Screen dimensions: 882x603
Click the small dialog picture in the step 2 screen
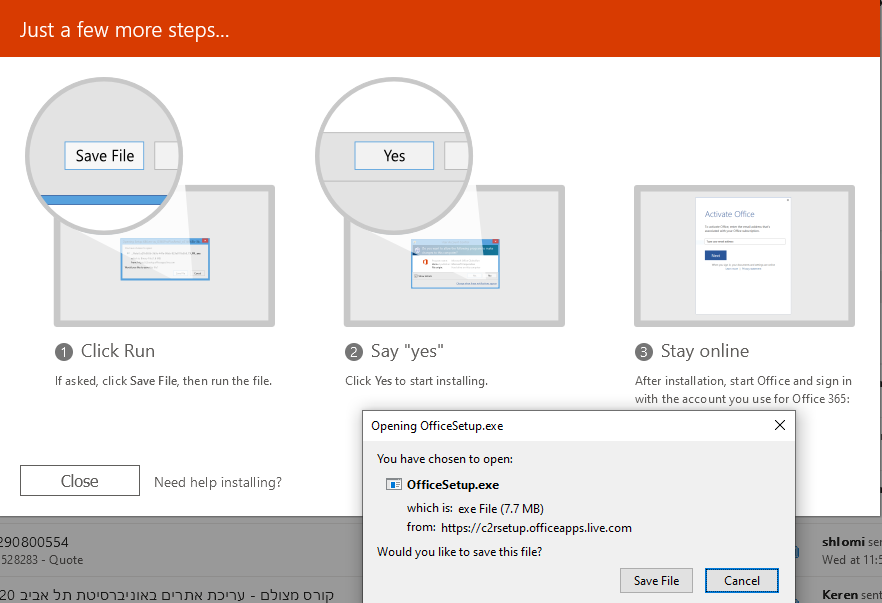pos(455,264)
